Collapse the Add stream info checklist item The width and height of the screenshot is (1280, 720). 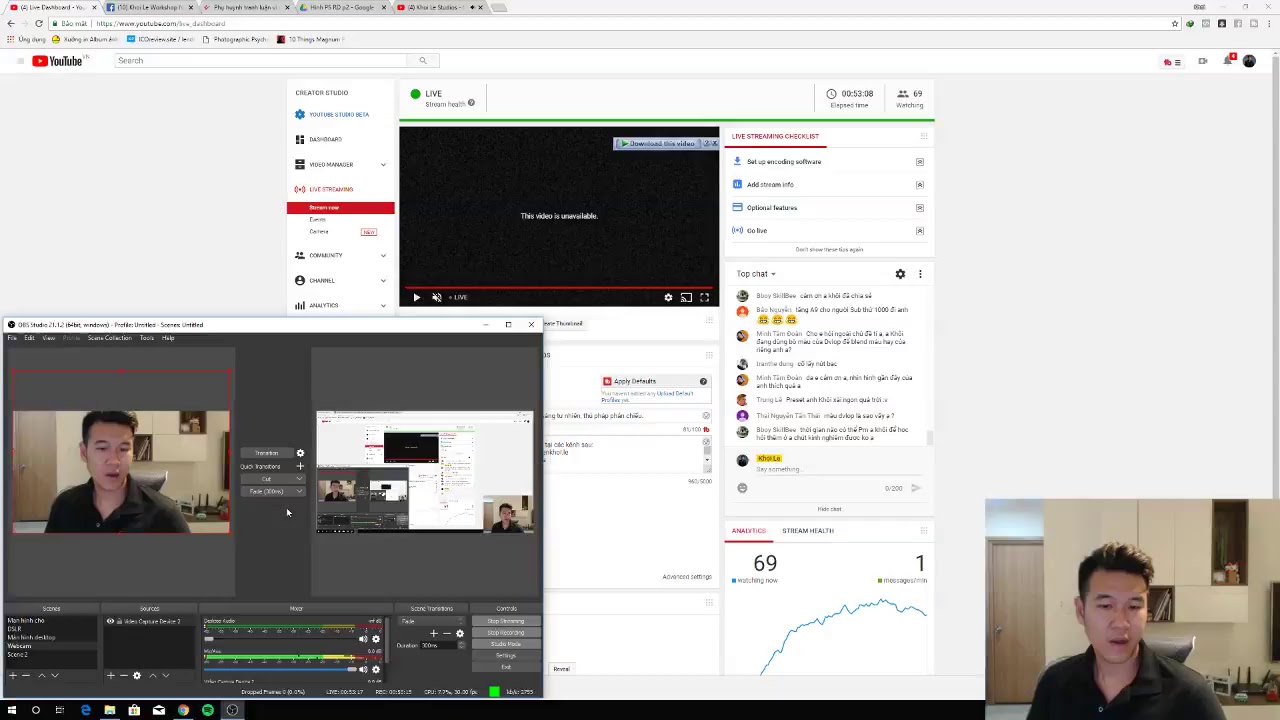[x=920, y=185]
